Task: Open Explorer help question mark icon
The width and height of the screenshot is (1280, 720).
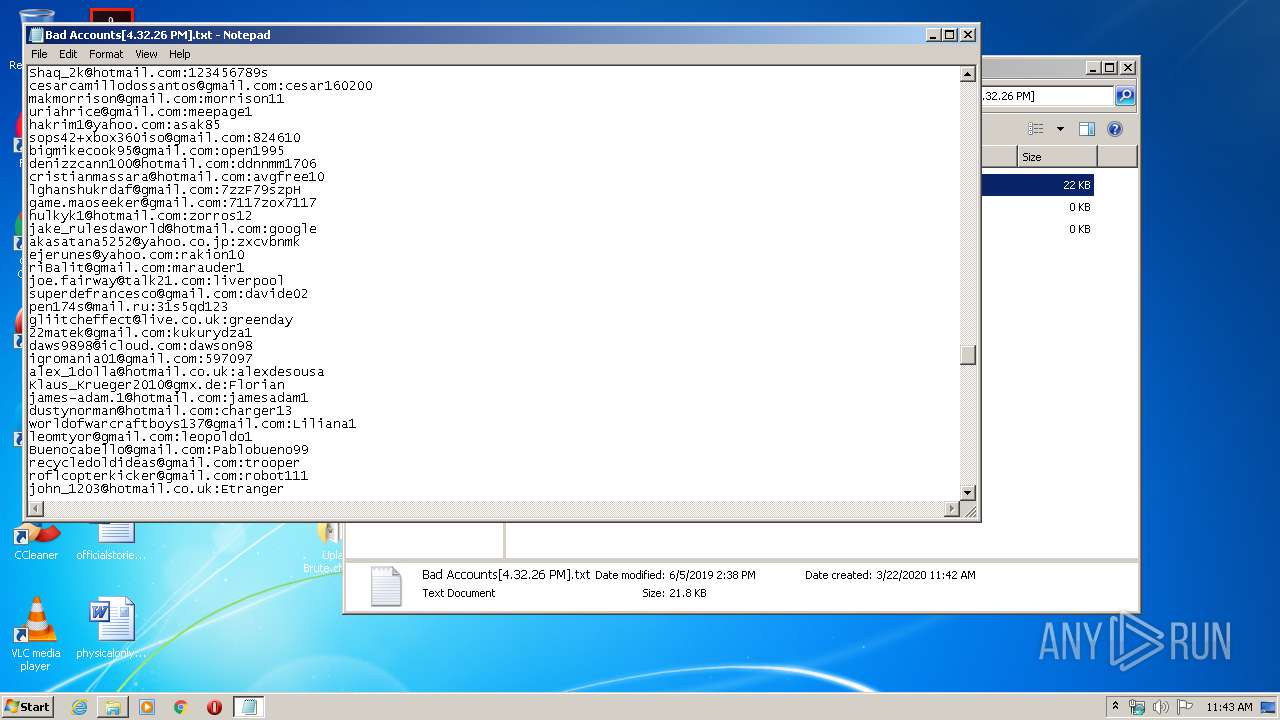Action: 1115,129
